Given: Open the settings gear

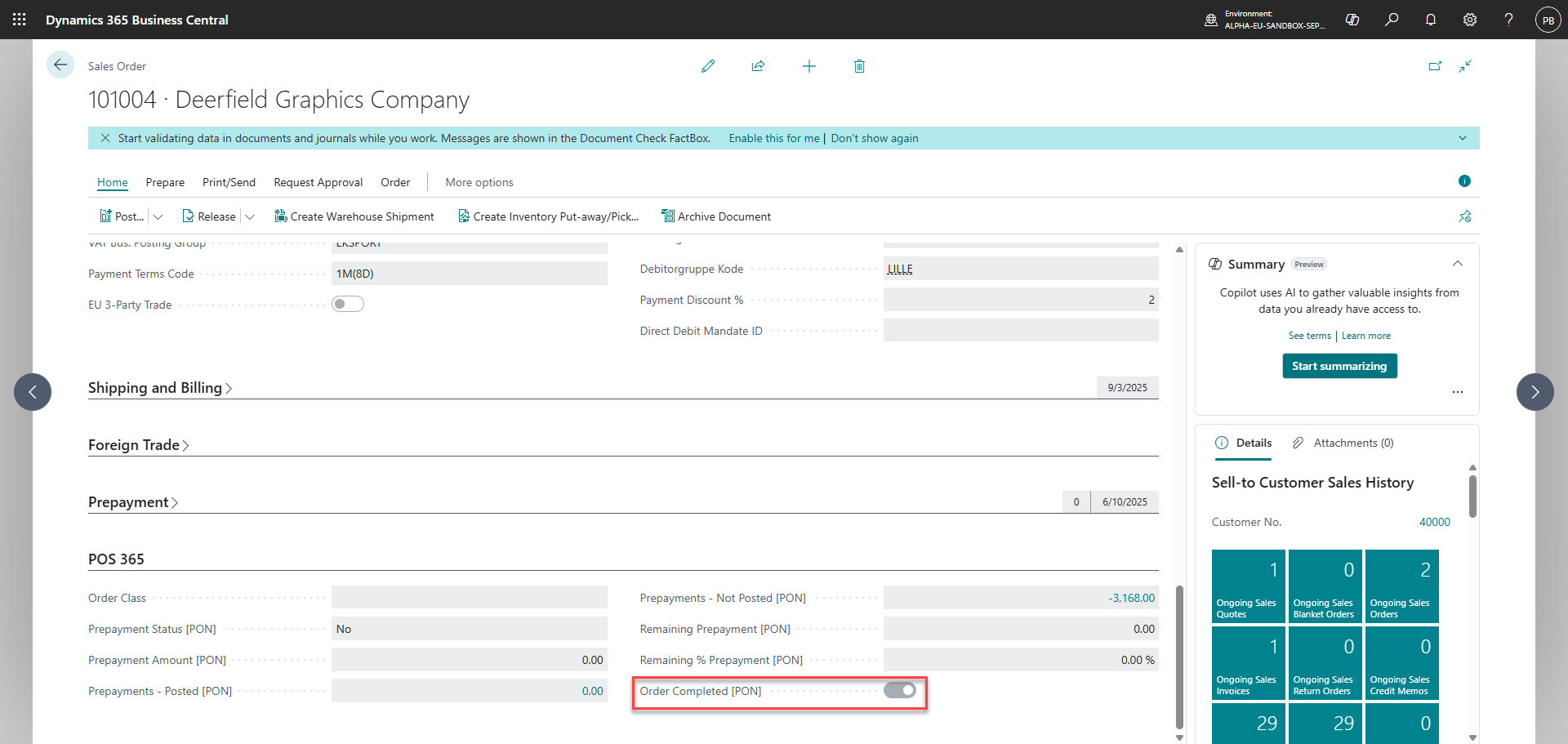Looking at the screenshot, I should click(1470, 20).
